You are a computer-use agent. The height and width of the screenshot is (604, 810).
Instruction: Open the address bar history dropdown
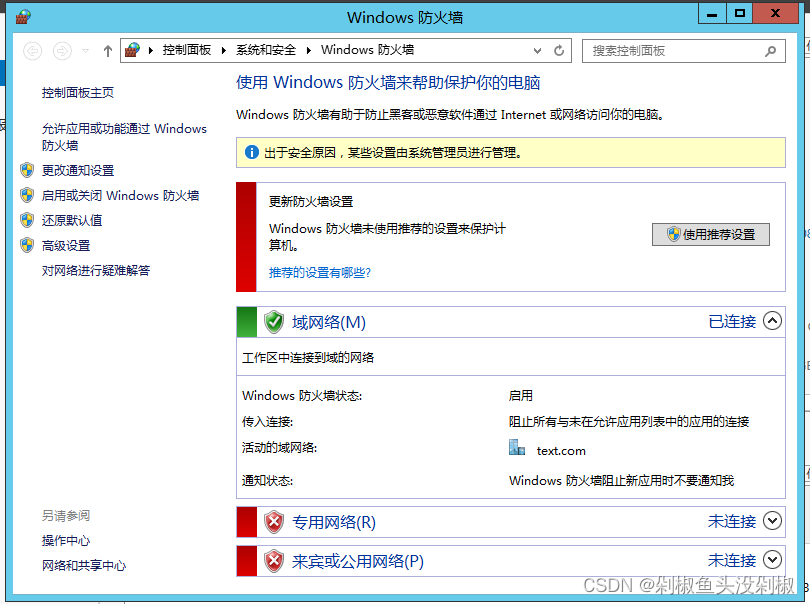click(537, 51)
